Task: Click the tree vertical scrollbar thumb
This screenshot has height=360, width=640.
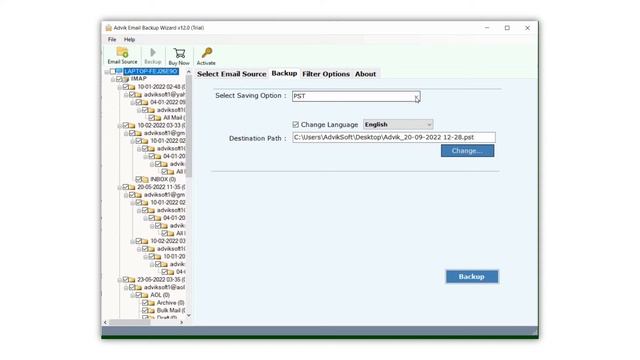Action: [189, 126]
